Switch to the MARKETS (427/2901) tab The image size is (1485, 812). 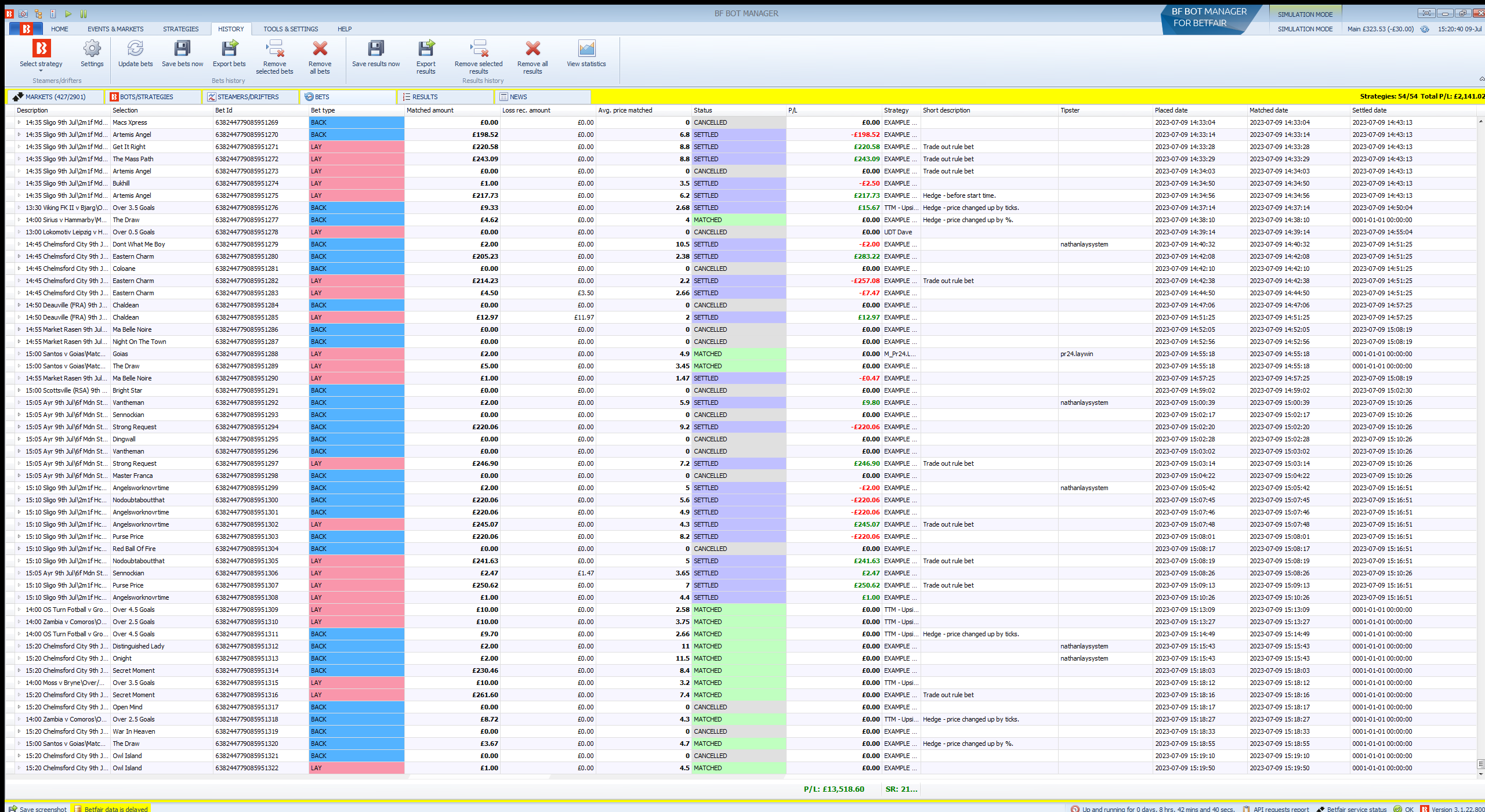coord(55,97)
